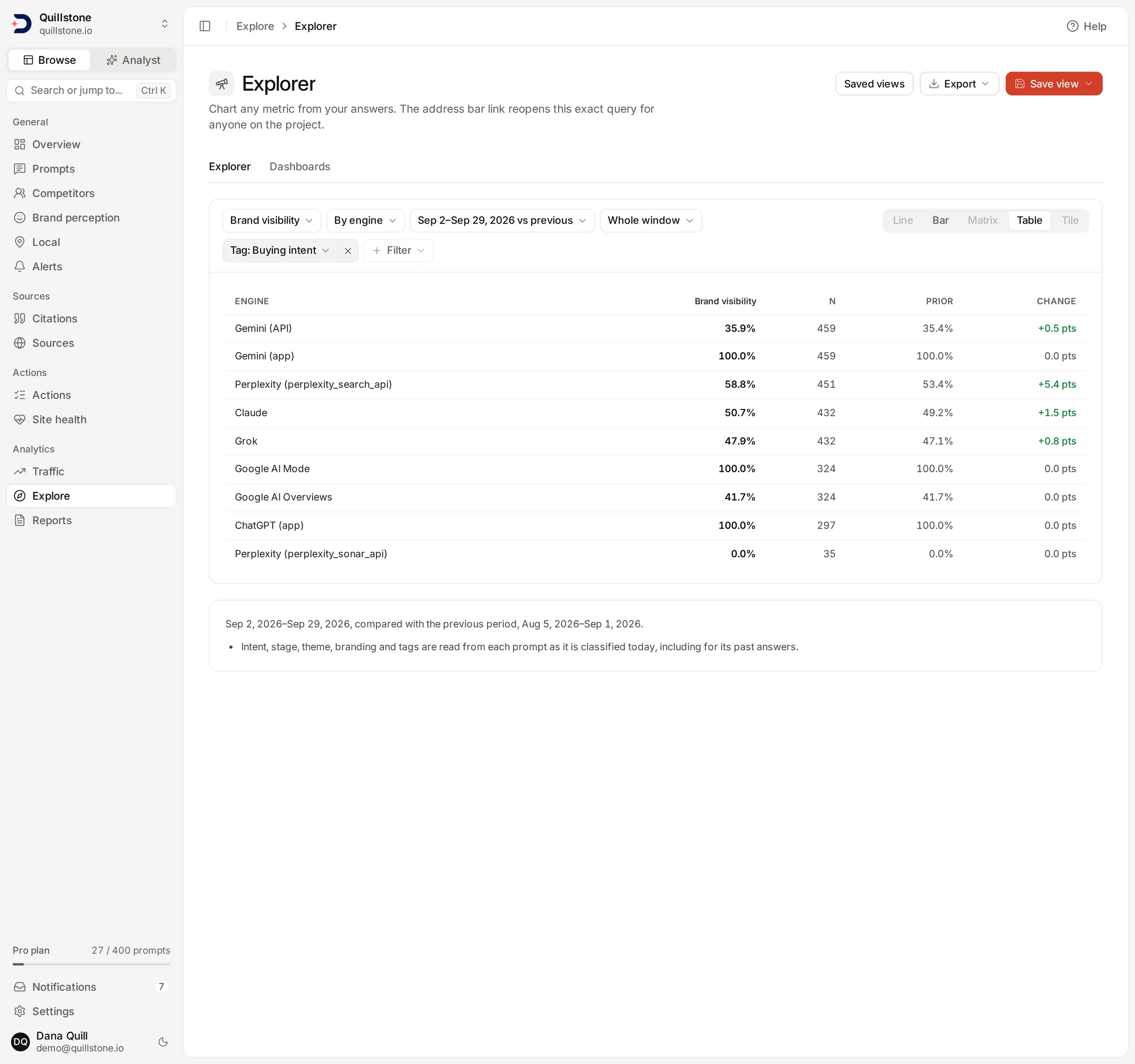This screenshot has width=1135, height=1064.
Task: Open the Dana Quill account profile
Action: [80, 1042]
